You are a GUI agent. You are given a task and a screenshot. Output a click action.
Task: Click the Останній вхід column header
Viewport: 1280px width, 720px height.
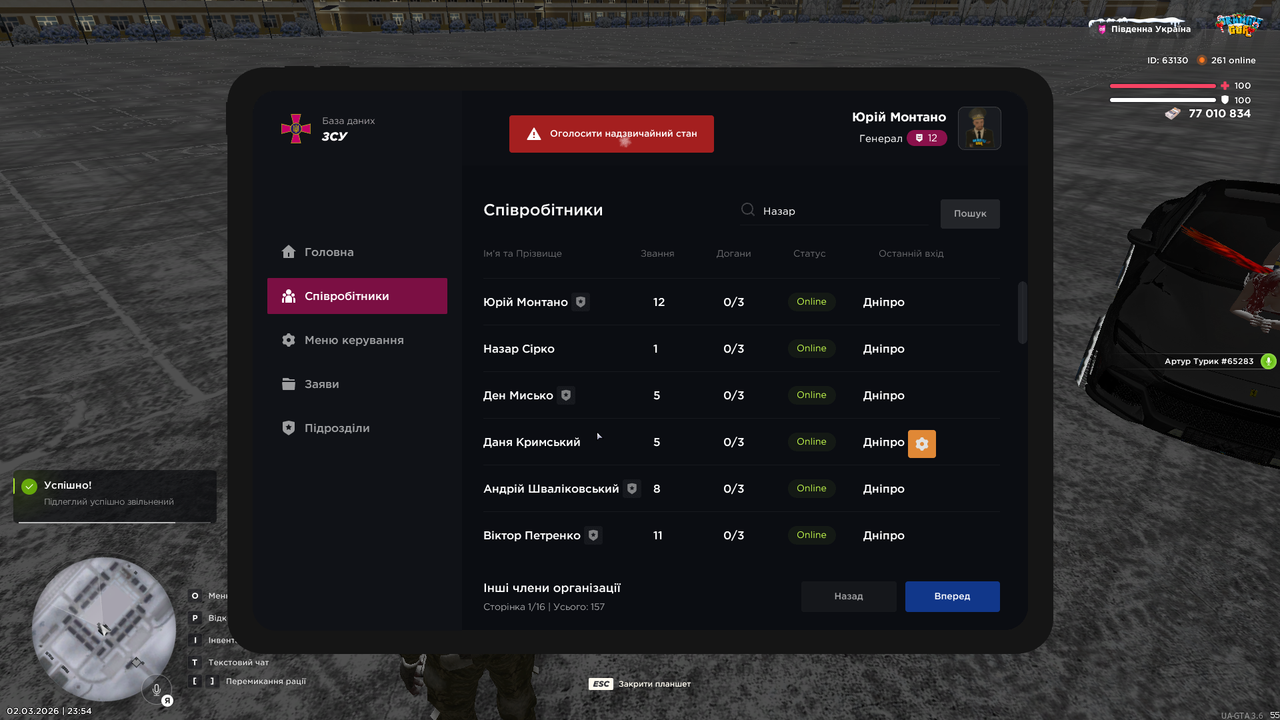coord(911,253)
